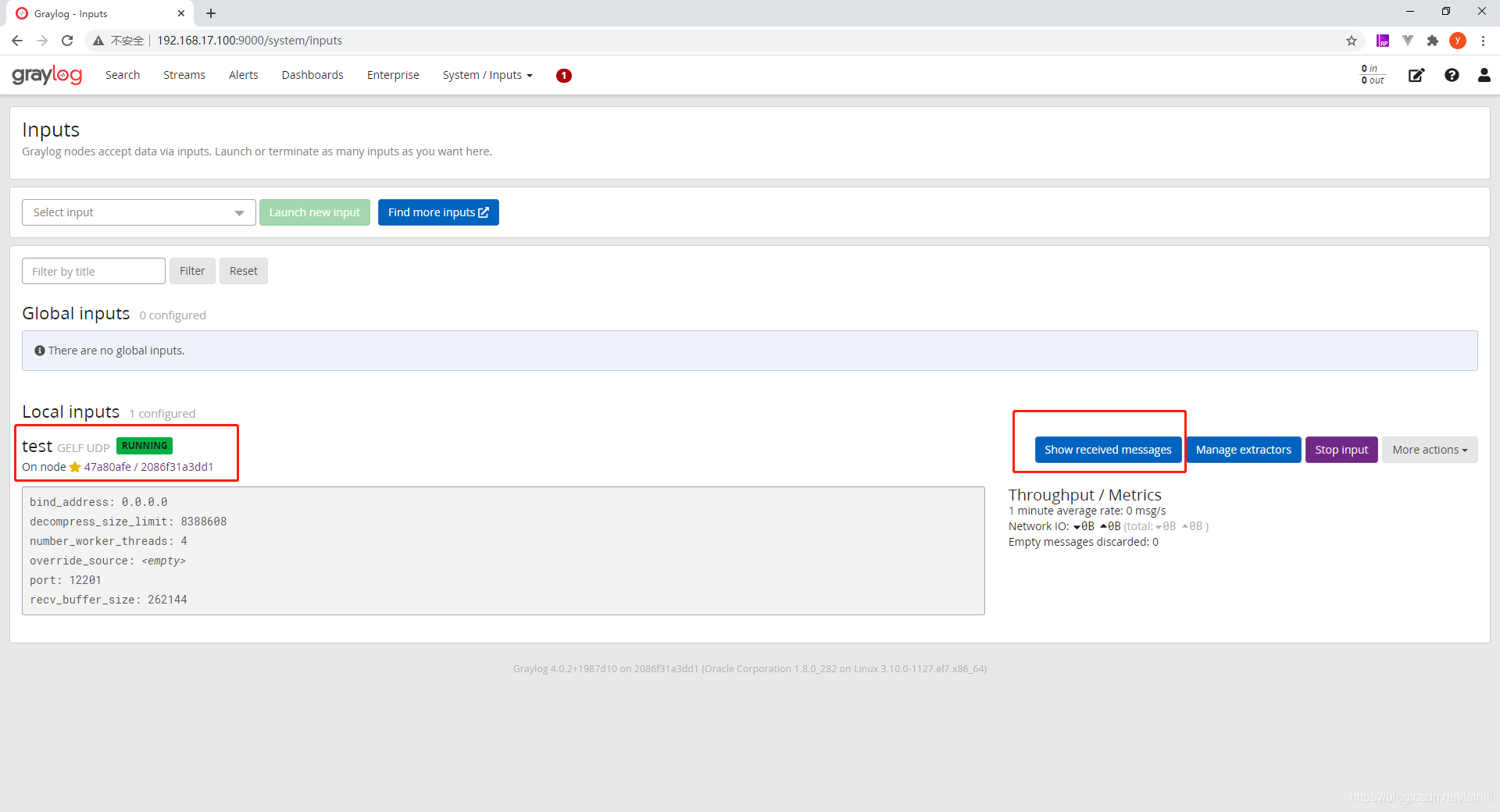Viewport: 1500px width, 812px height.
Task: Click the throughput in/out indicator
Action: [1373, 75]
